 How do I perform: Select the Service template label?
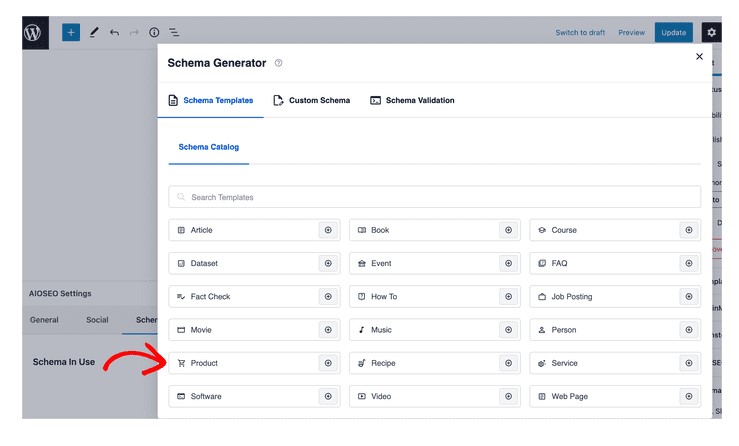click(x=565, y=363)
